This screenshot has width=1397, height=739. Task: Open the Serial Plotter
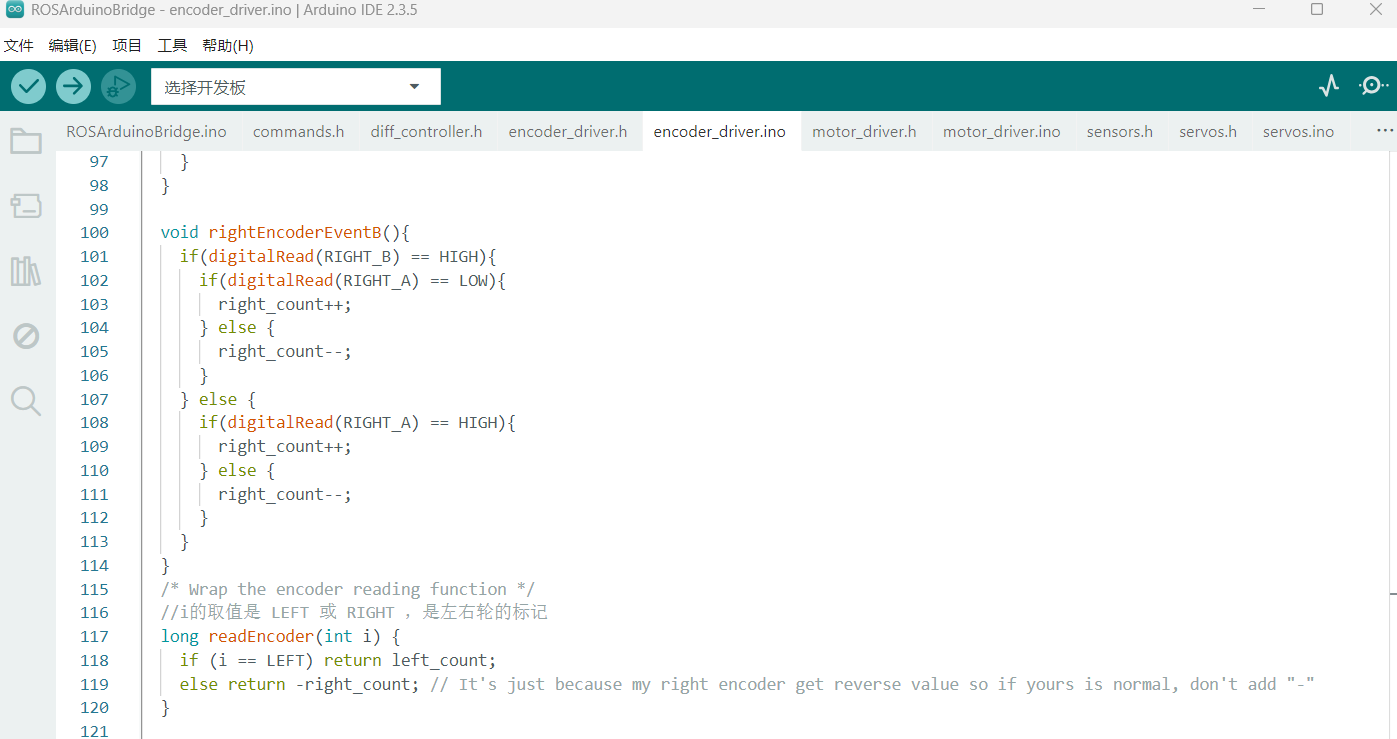pyautogui.click(x=1328, y=86)
